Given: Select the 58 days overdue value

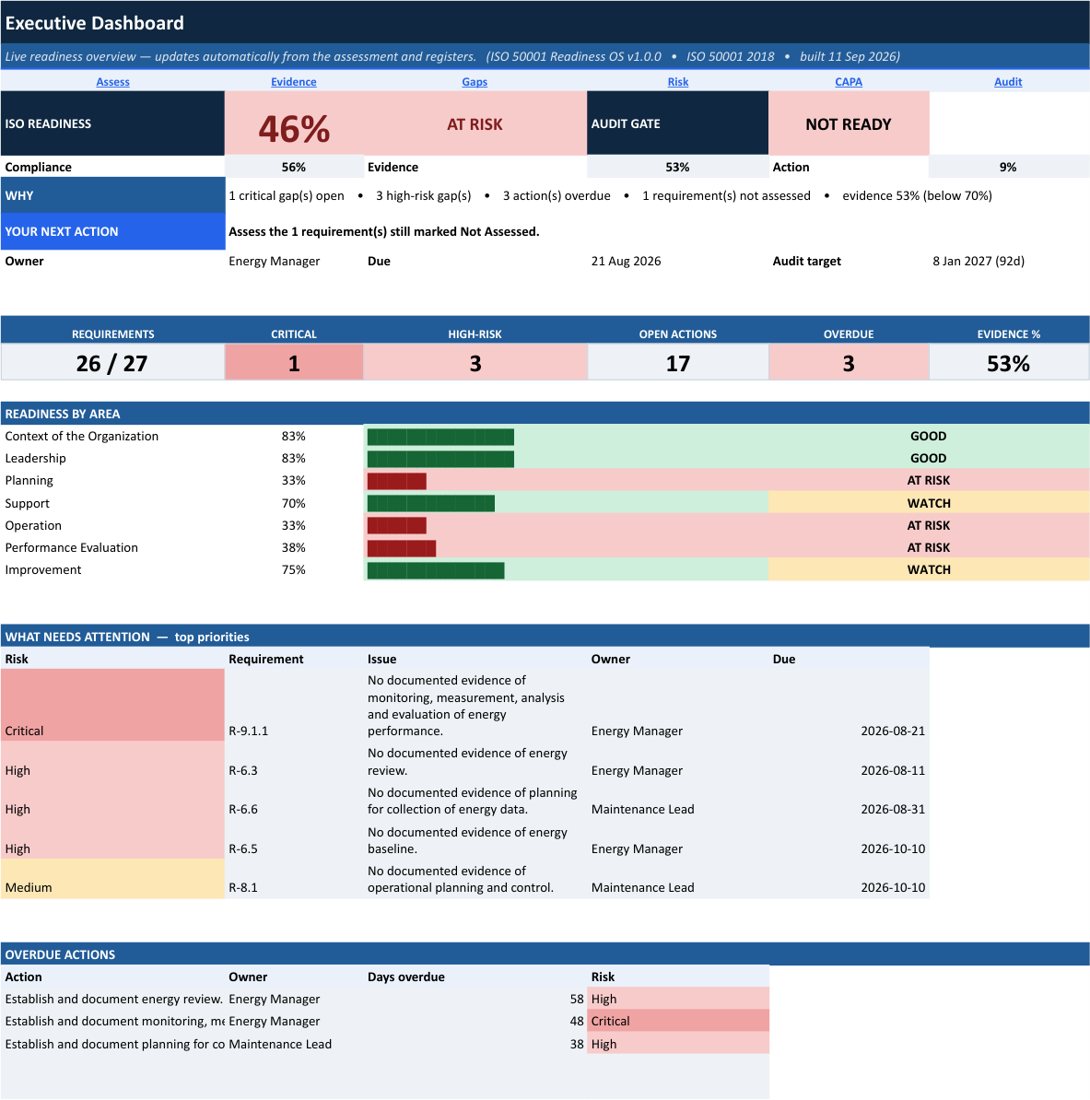Looking at the screenshot, I should [x=577, y=999].
